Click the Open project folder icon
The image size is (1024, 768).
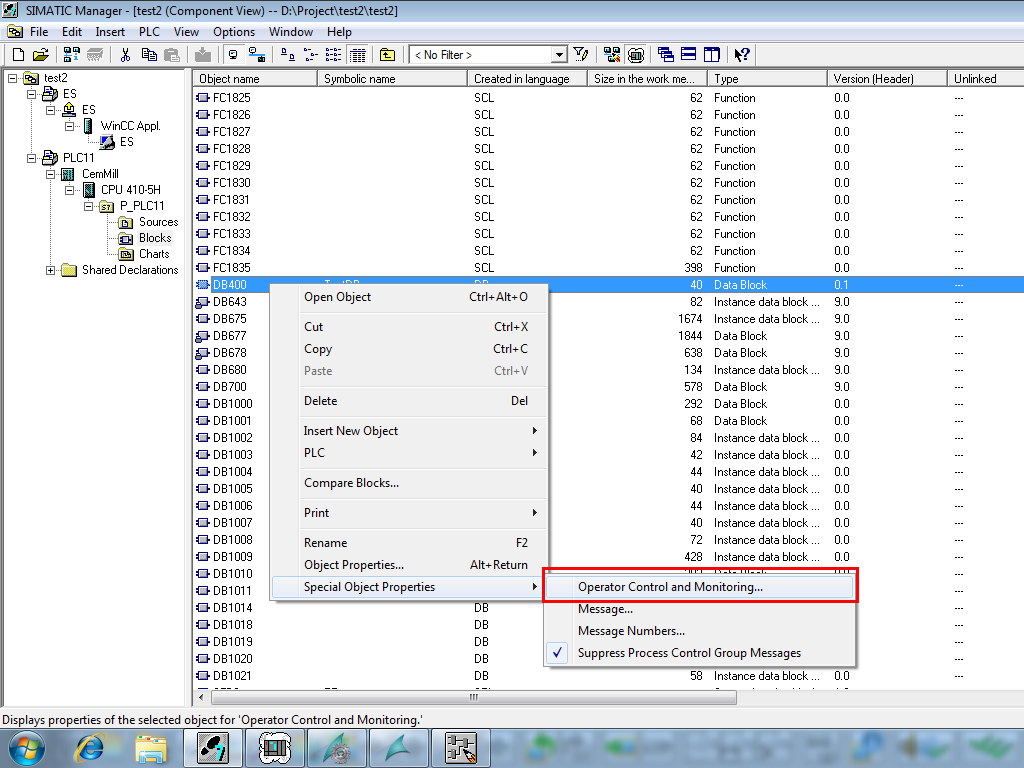[40, 55]
